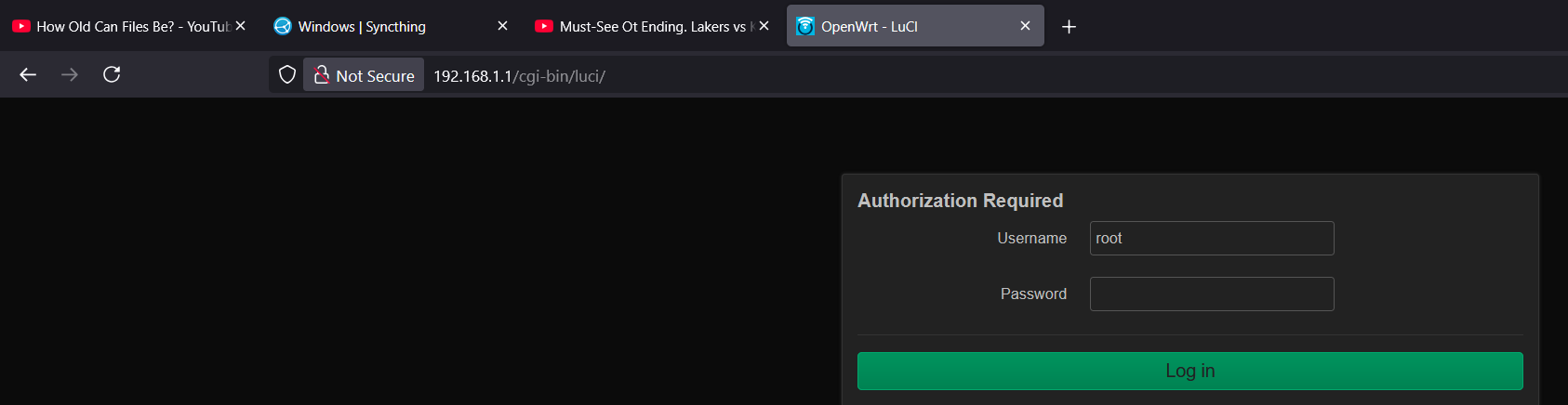Image resolution: width=1568 pixels, height=405 pixels.
Task: Click the Not Secure lock icon
Action: pyautogui.click(x=322, y=75)
